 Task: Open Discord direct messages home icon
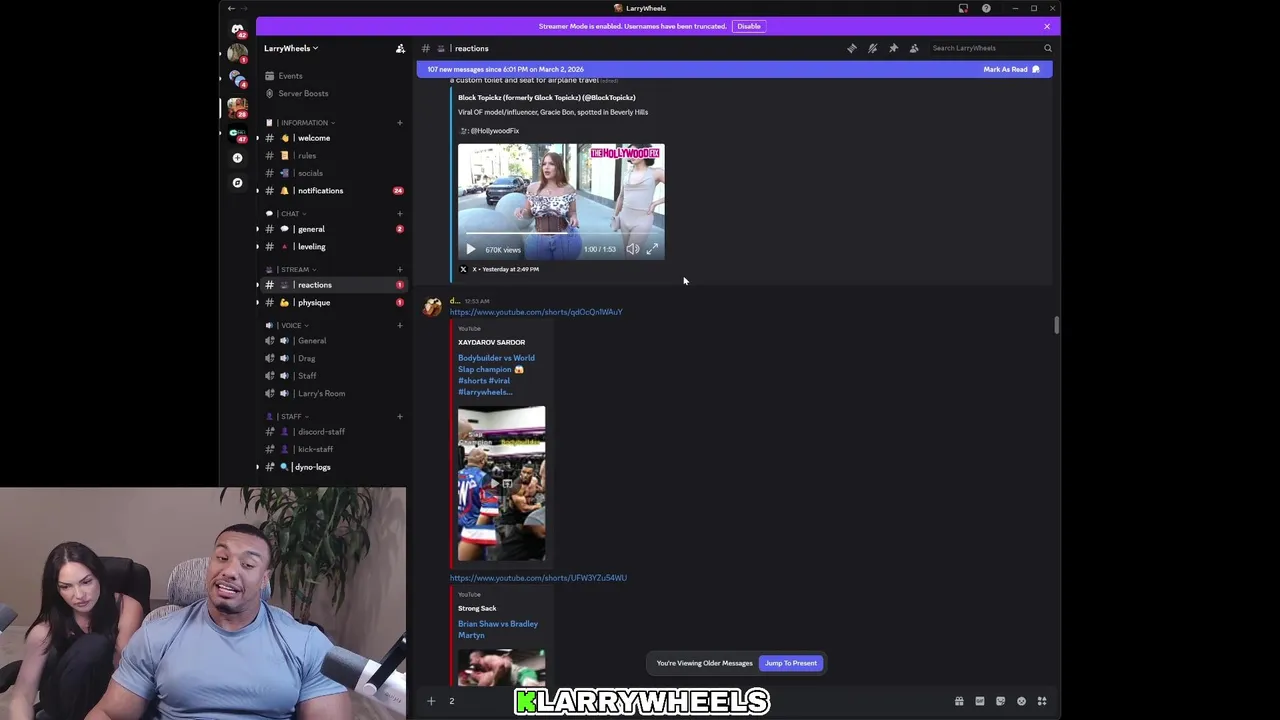coord(237,30)
